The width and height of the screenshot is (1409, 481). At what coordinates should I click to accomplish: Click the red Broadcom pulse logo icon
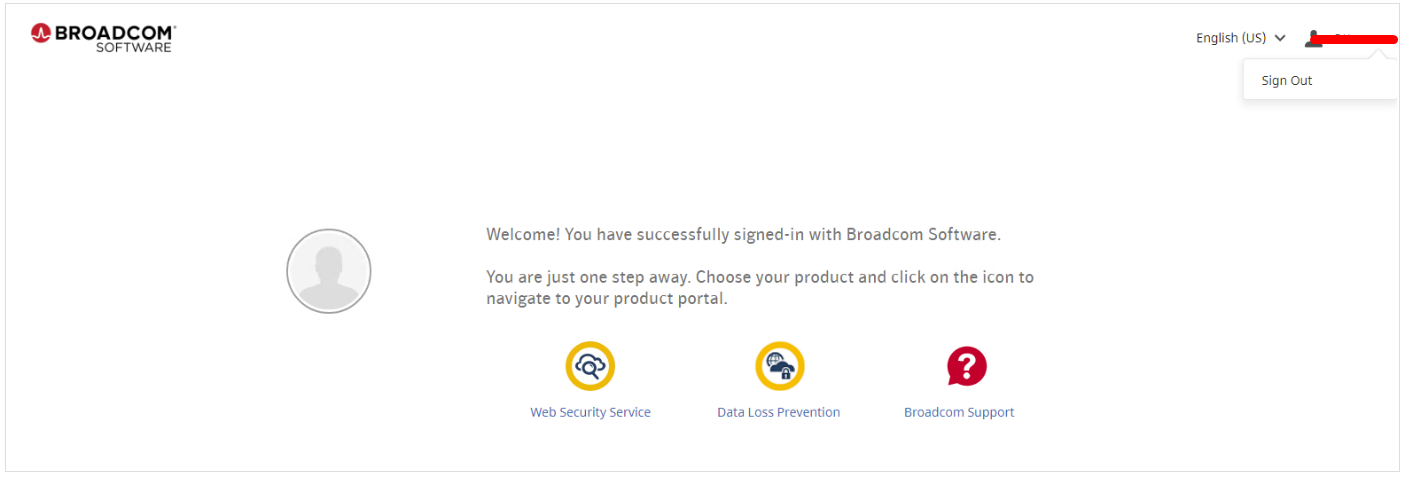pos(41,33)
